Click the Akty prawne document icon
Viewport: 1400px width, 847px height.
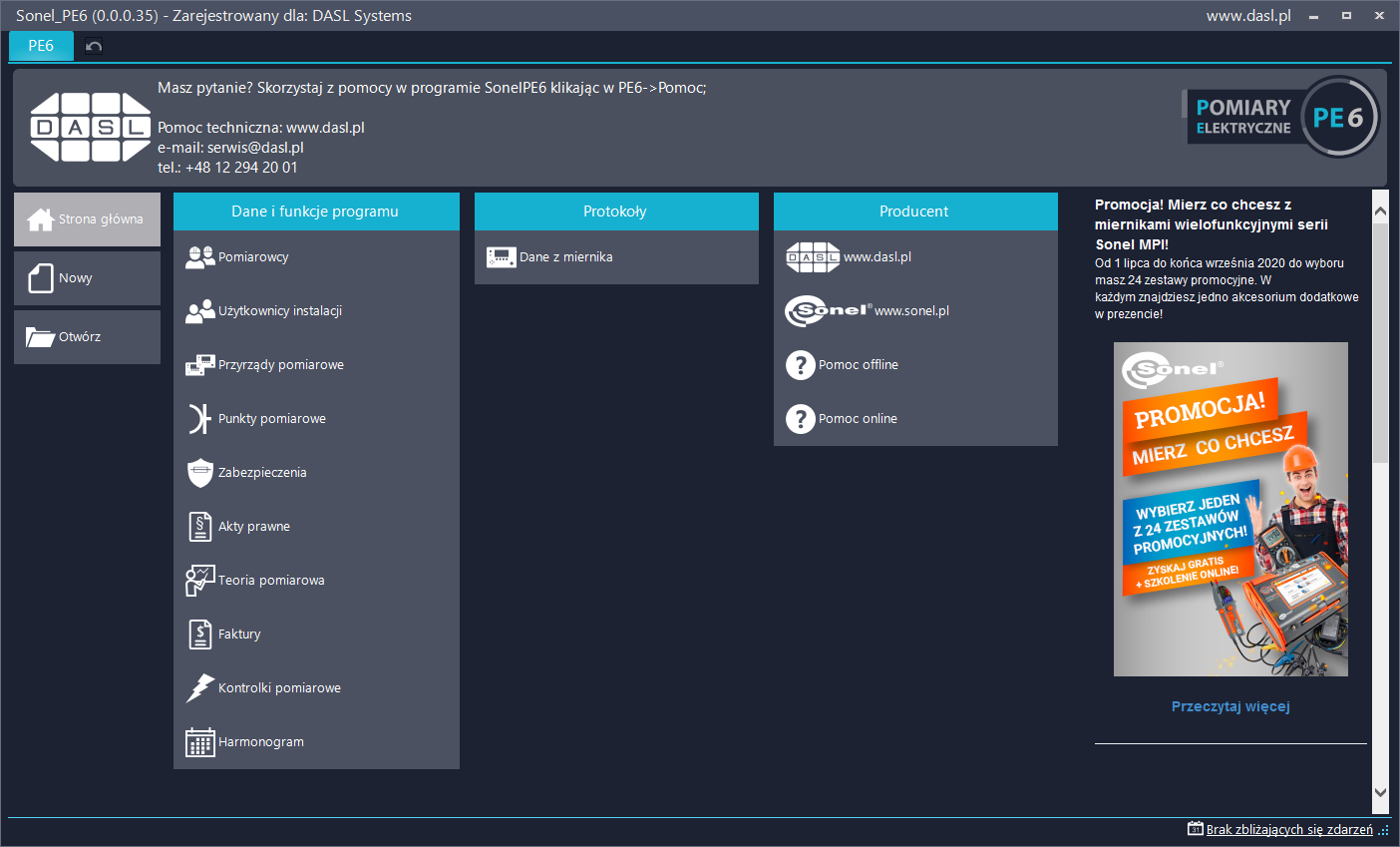(x=199, y=527)
